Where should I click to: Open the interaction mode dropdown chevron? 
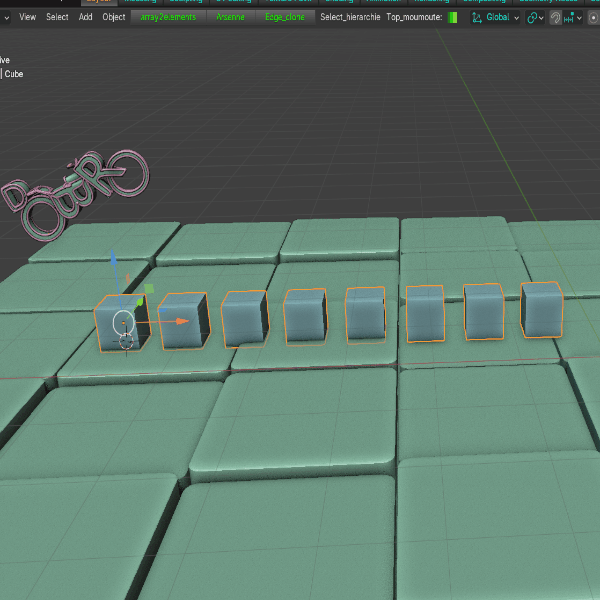coord(7,17)
